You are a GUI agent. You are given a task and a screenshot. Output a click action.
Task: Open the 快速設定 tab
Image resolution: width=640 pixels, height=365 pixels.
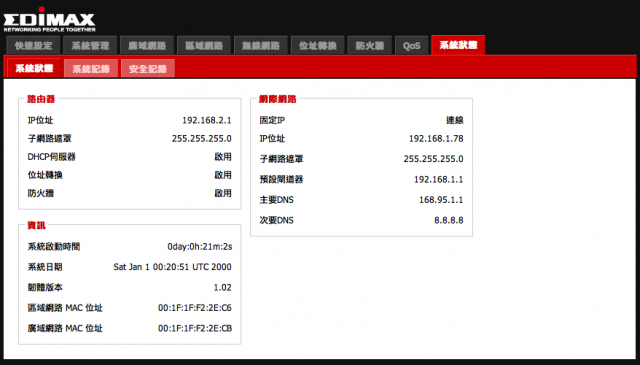tap(33, 45)
